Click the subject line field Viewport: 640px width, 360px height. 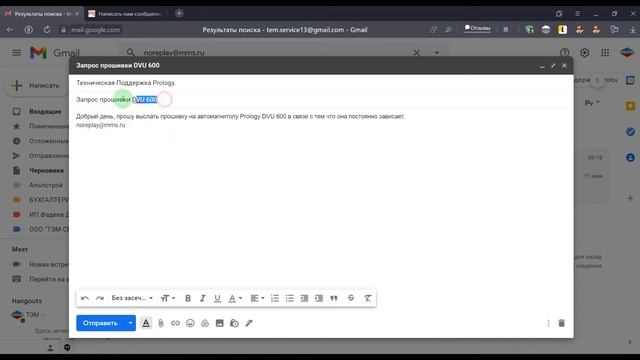click(x=321, y=100)
